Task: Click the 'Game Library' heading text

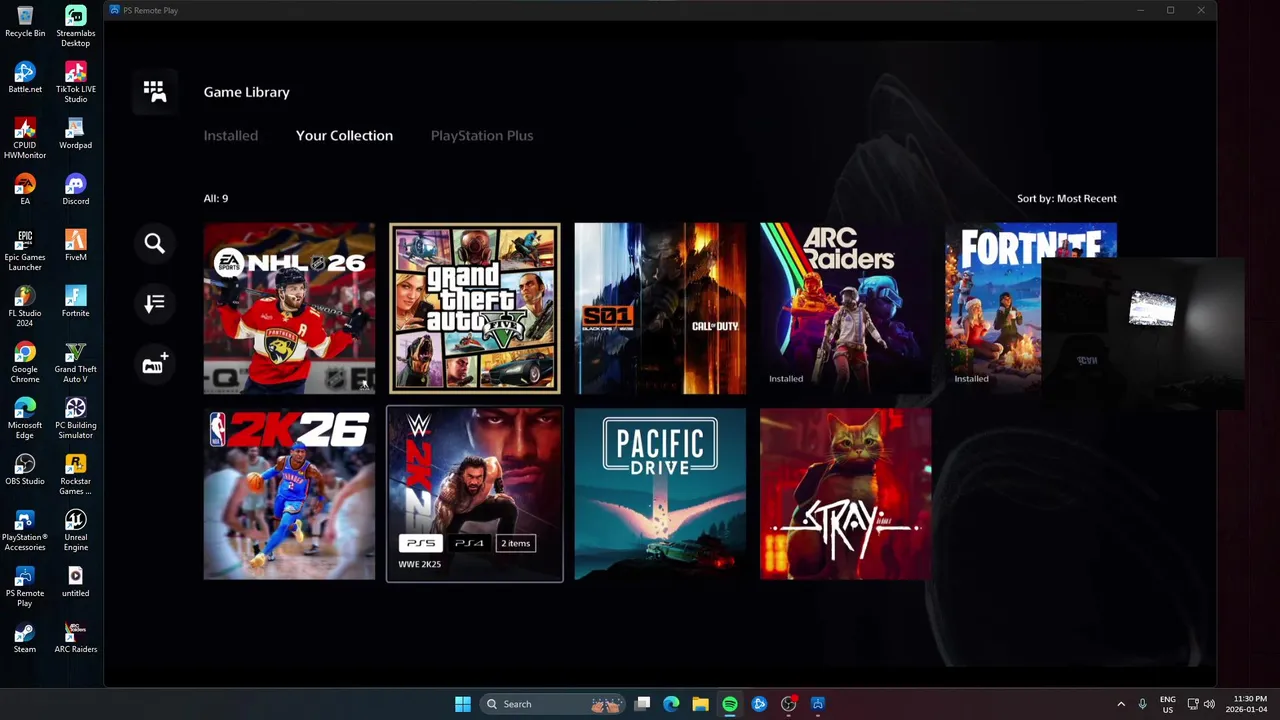Action: coord(247,92)
